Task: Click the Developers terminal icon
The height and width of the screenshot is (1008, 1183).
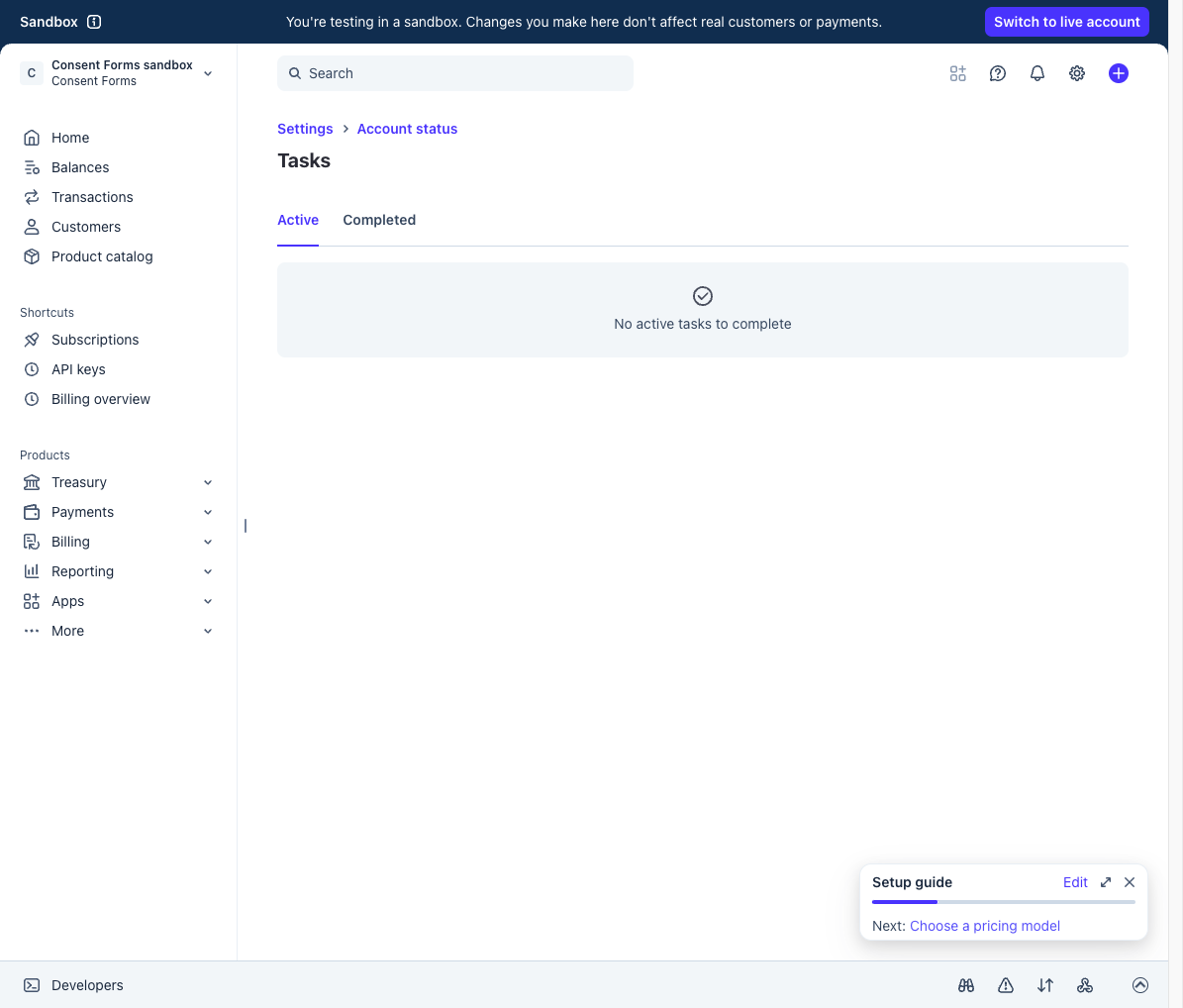Action: tap(32, 985)
